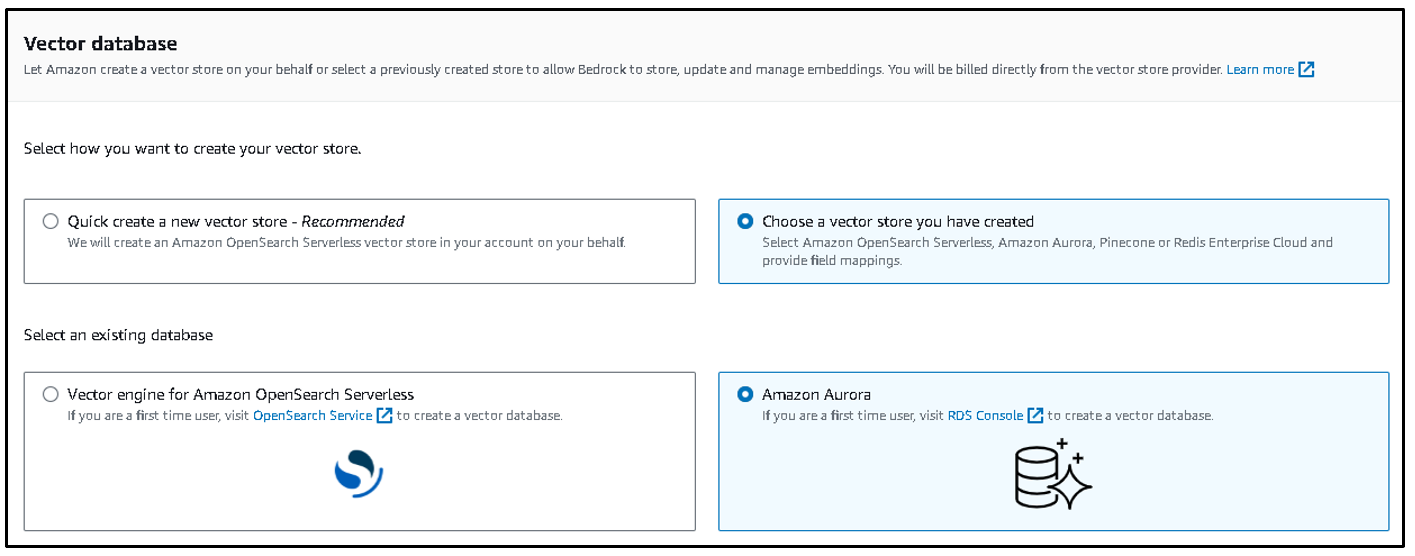Click the external-link icon after OpenSearch Service
The width and height of the screenshot is (1415, 556).
point(384,415)
